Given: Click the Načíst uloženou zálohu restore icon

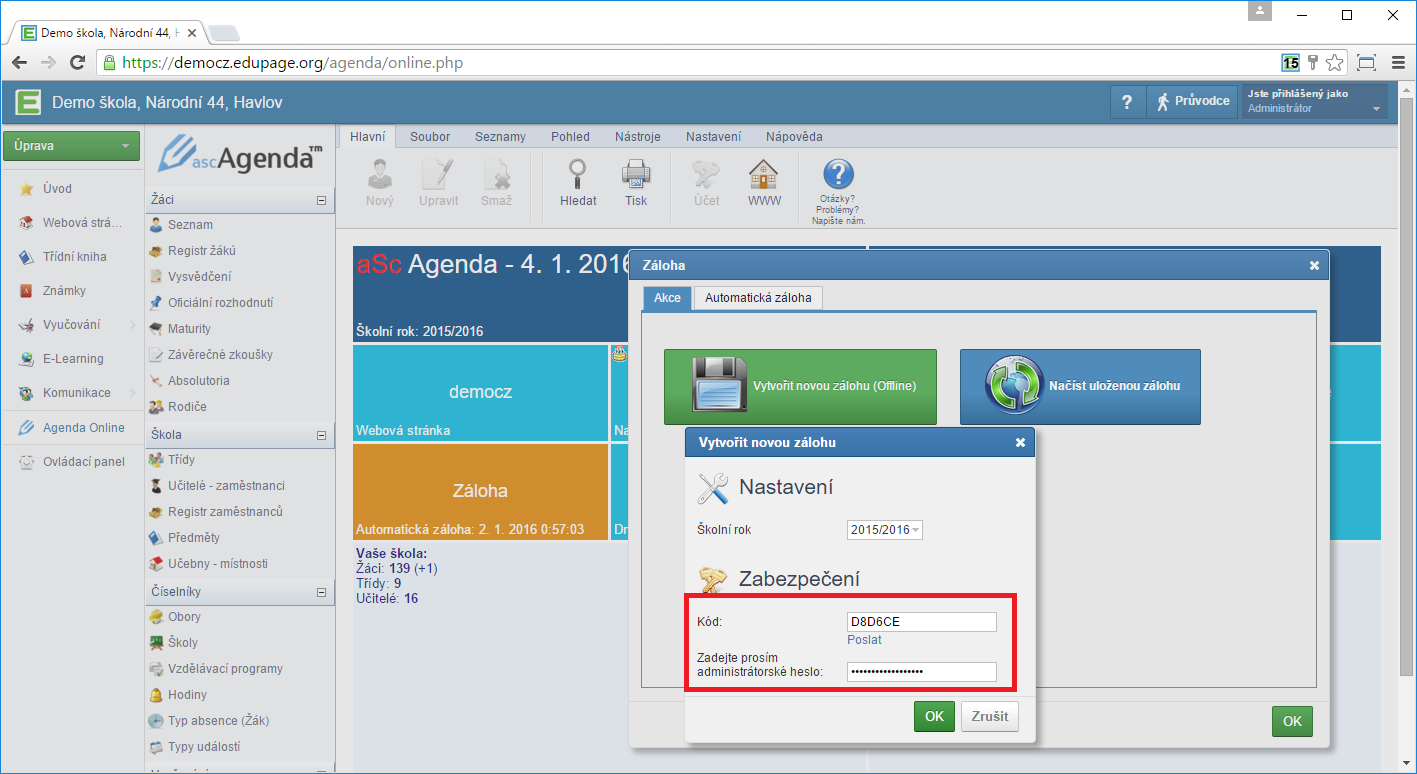Looking at the screenshot, I should [1013, 386].
